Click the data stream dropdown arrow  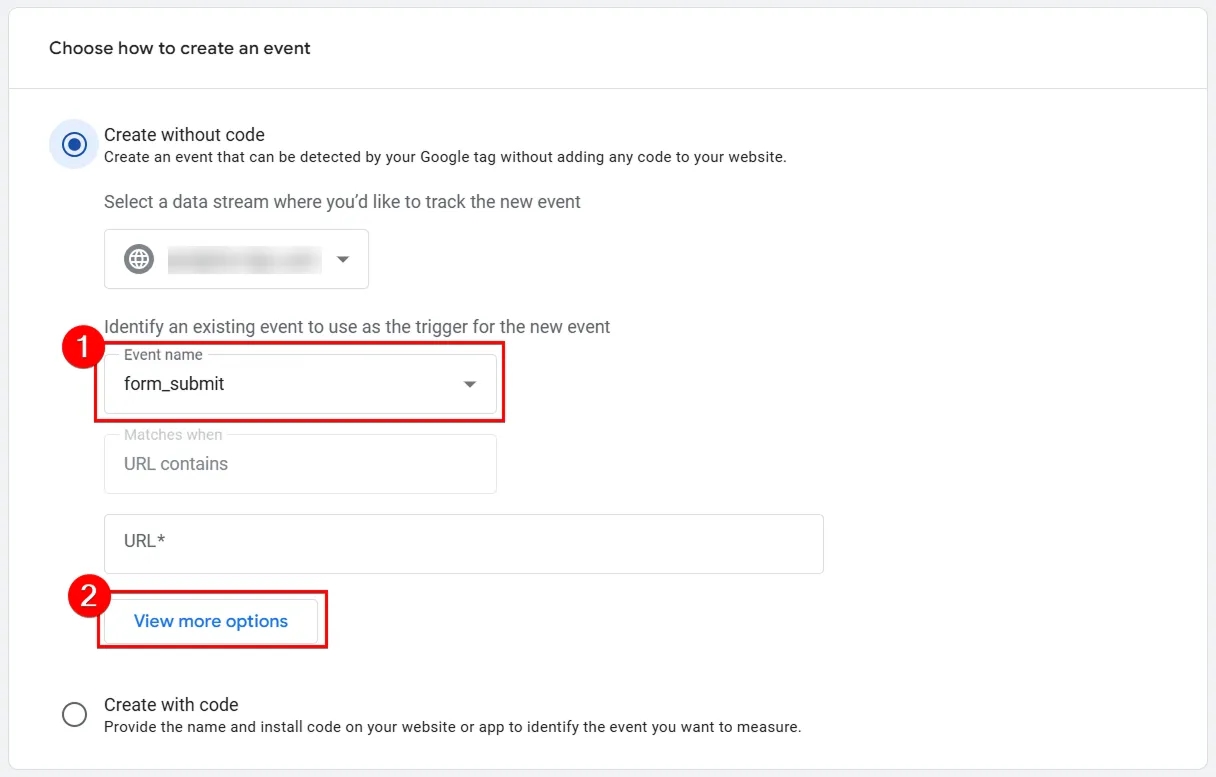click(343, 259)
